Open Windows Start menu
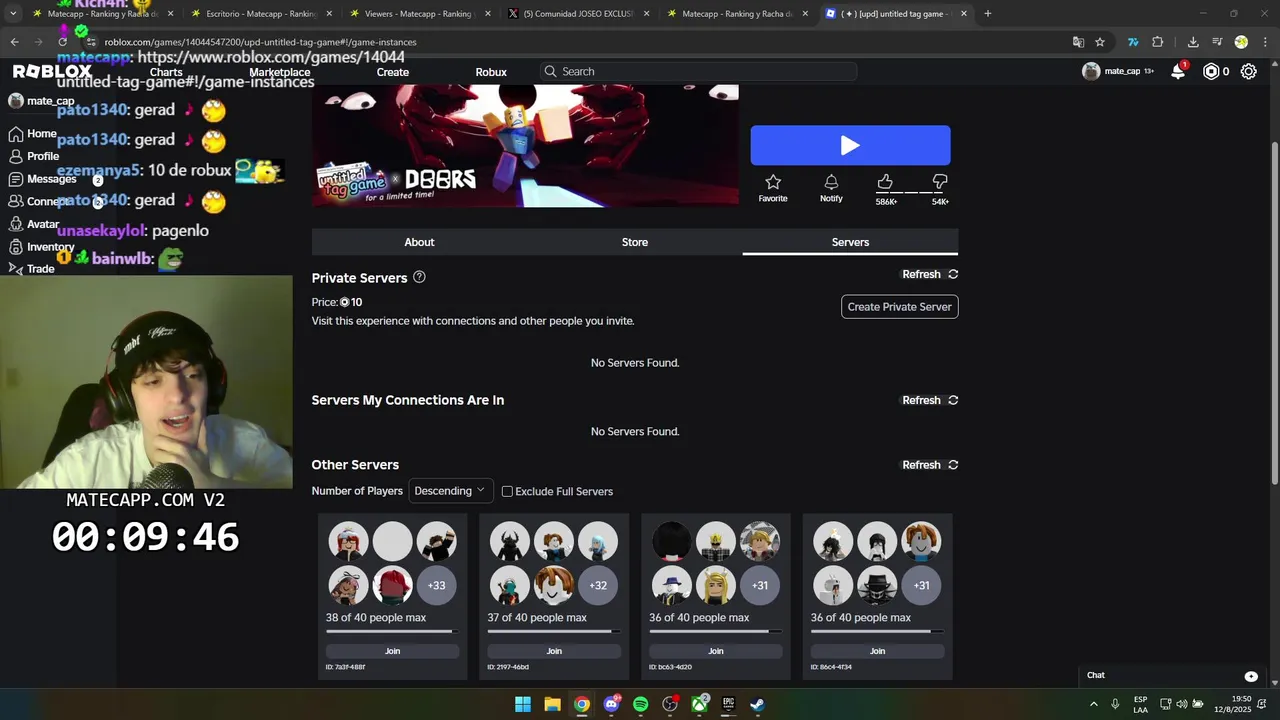The width and height of the screenshot is (1280, 720). click(x=523, y=704)
